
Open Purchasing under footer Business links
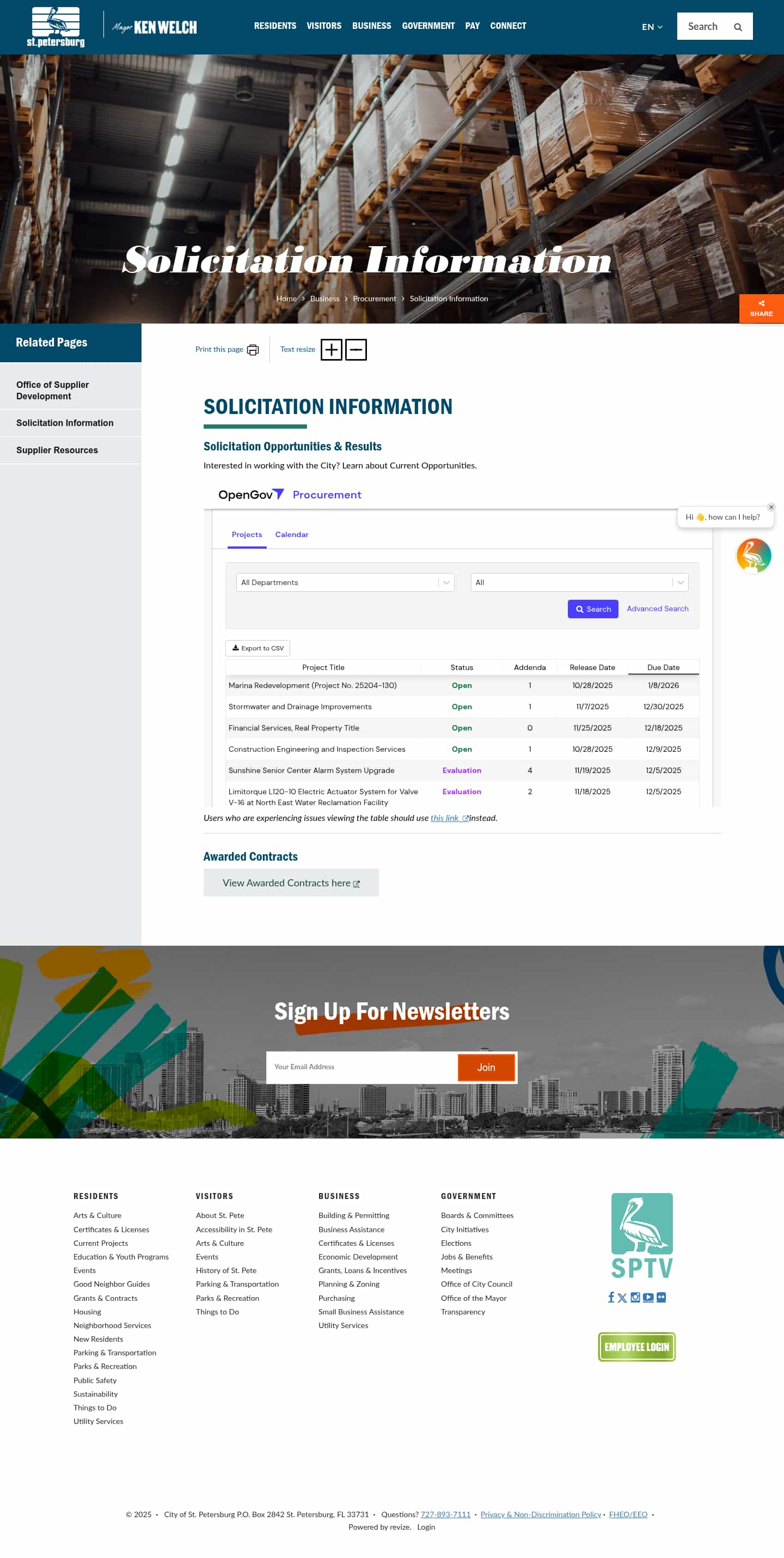point(336,1299)
